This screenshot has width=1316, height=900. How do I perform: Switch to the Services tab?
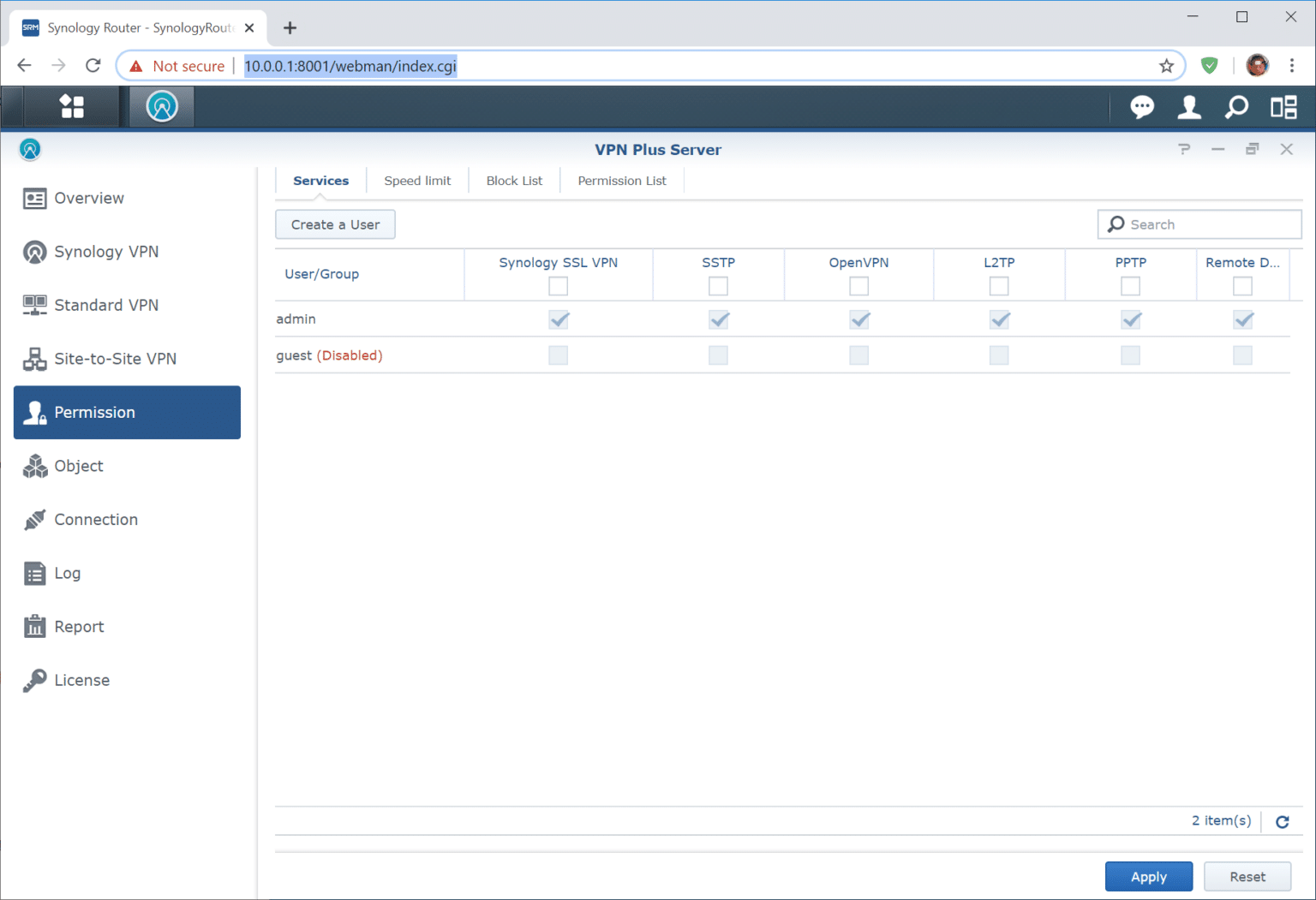(320, 181)
